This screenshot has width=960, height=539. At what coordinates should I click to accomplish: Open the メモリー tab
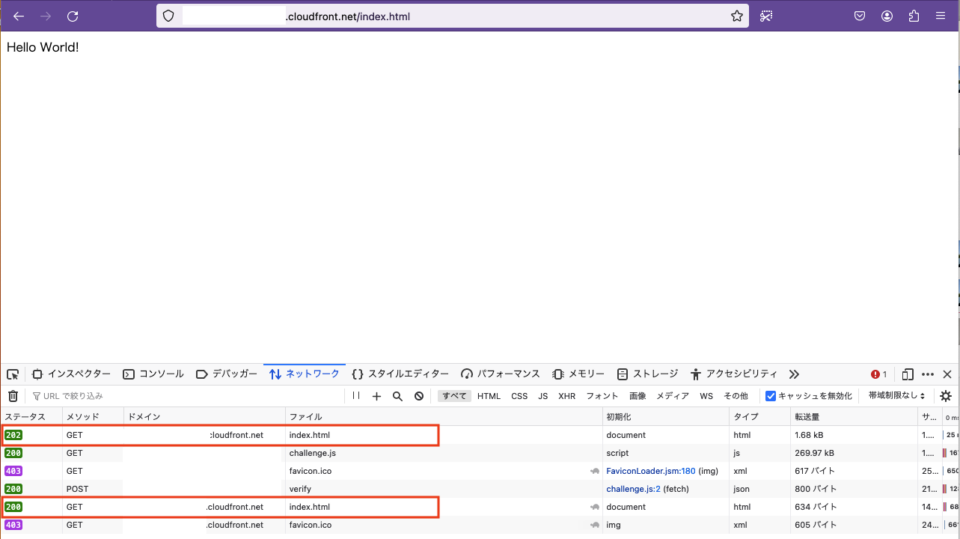coord(578,374)
